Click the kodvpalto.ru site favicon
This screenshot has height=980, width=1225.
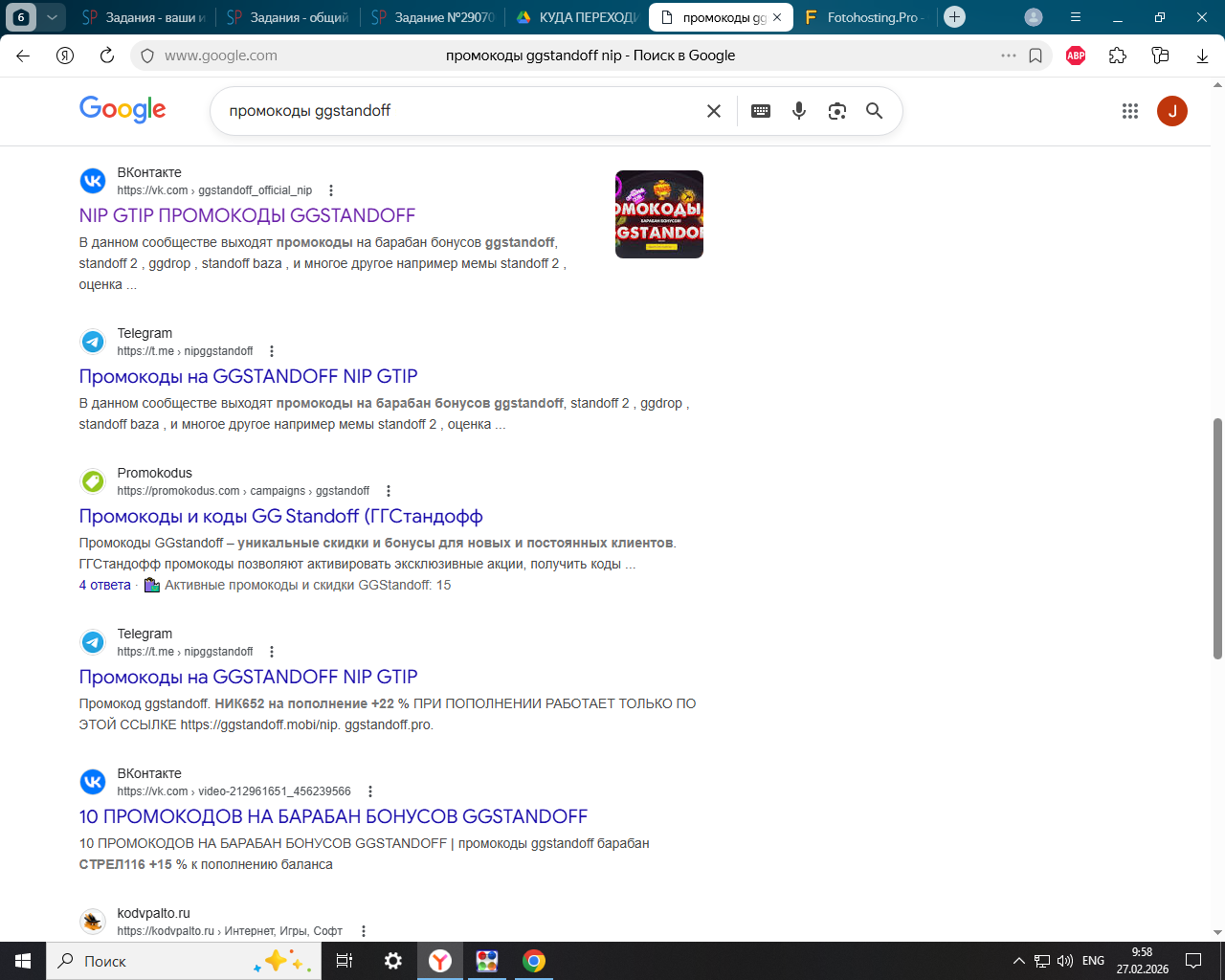tap(93, 921)
